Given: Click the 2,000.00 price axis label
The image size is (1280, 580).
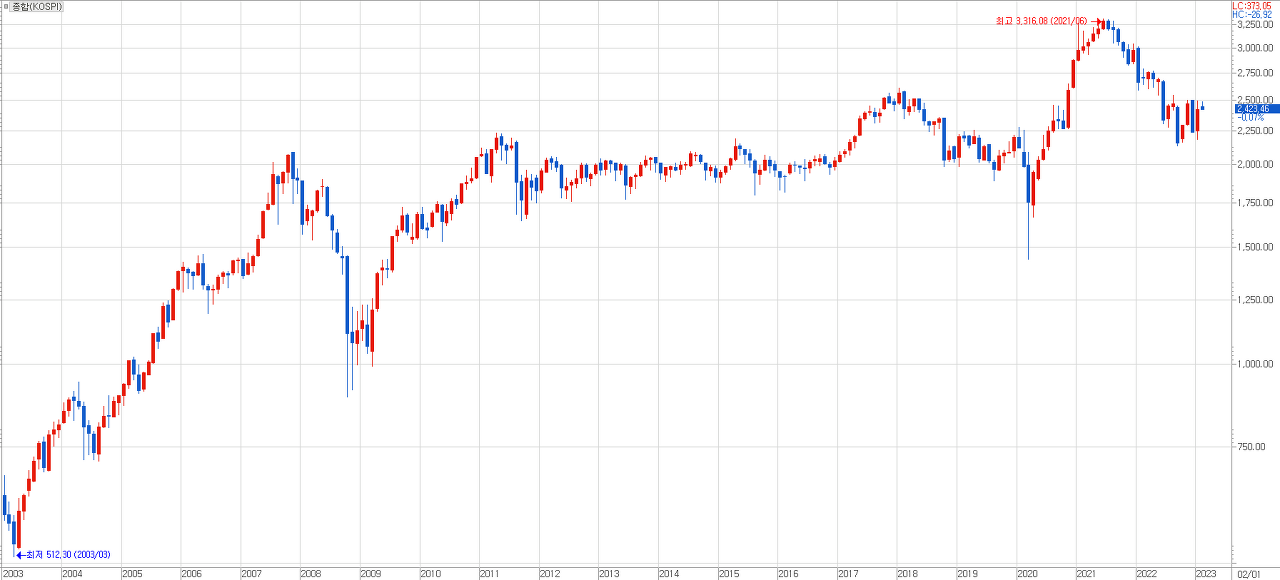Looking at the screenshot, I should 1254,164.
